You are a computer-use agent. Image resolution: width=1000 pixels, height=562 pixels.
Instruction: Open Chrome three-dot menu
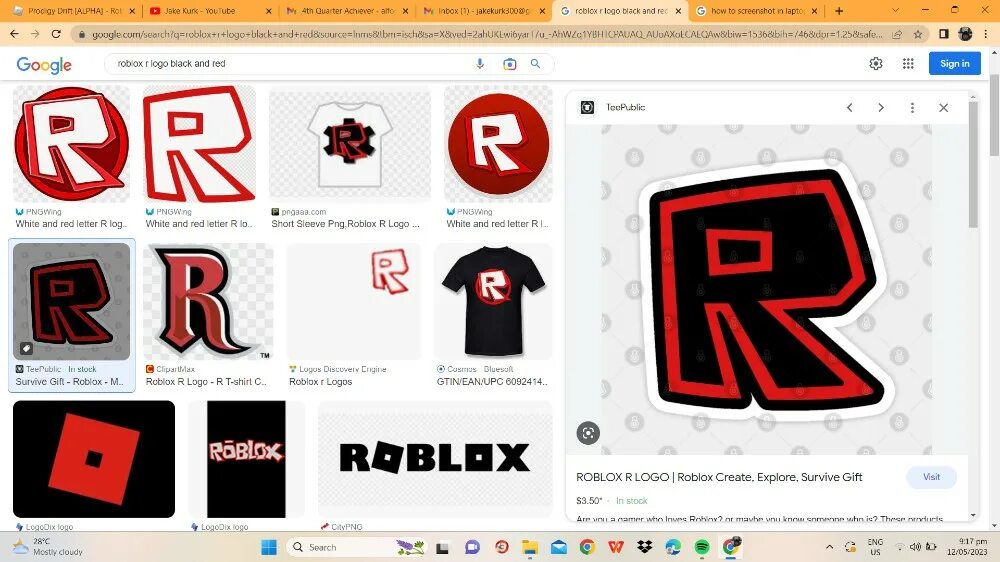[986, 34]
